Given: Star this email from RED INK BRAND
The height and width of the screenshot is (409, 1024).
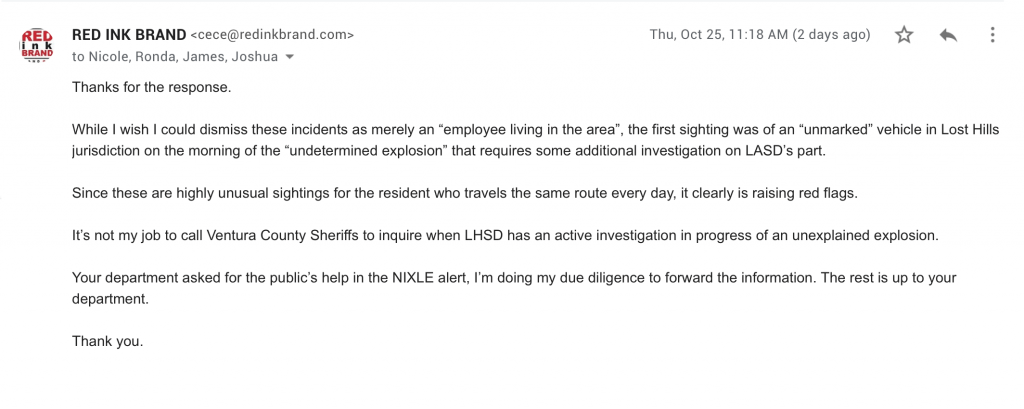Looking at the screenshot, I should 904,35.
